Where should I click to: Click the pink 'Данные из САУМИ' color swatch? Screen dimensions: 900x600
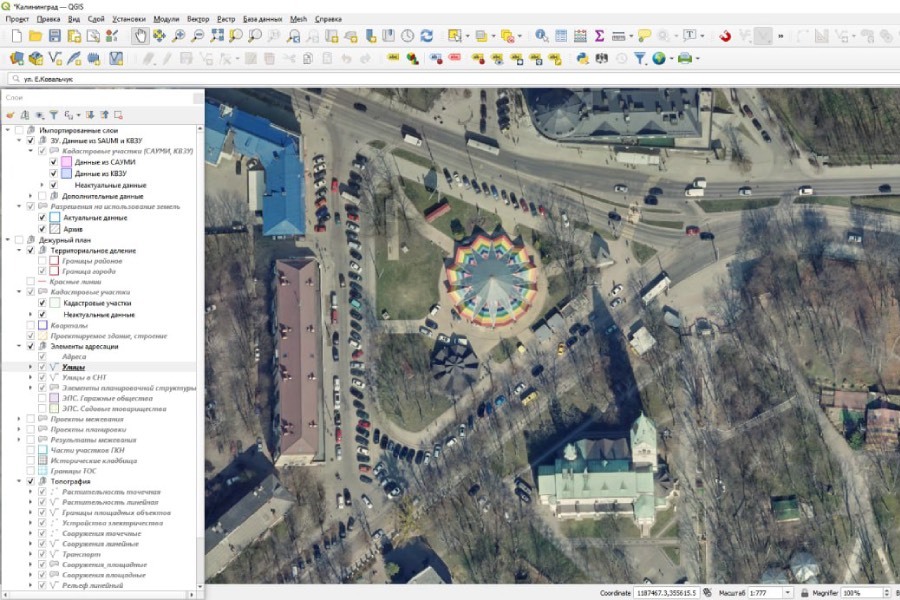click(66, 162)
